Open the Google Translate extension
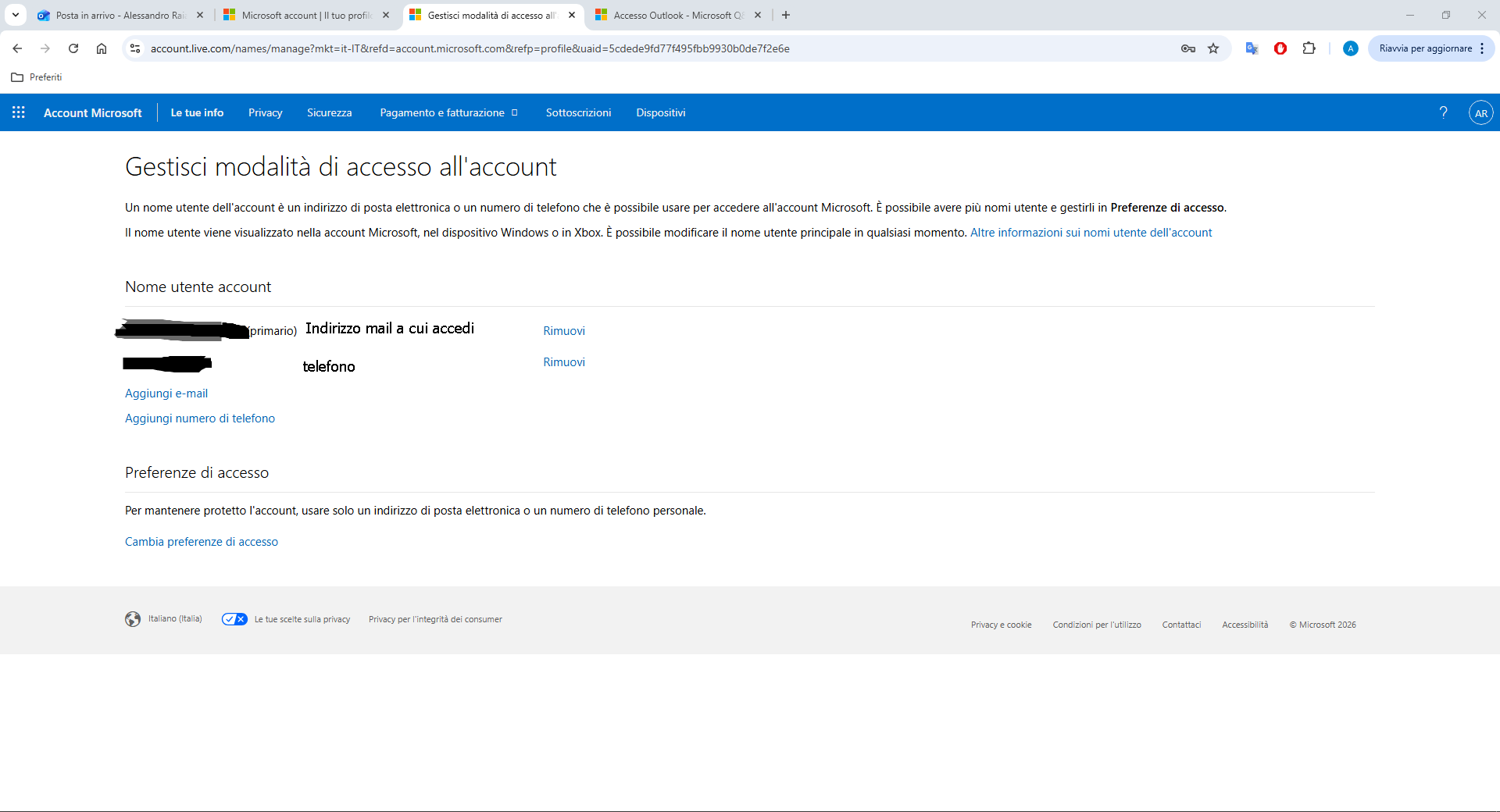The width and height of the screenshot is (1500, 812). click(x=1252, y=48)
